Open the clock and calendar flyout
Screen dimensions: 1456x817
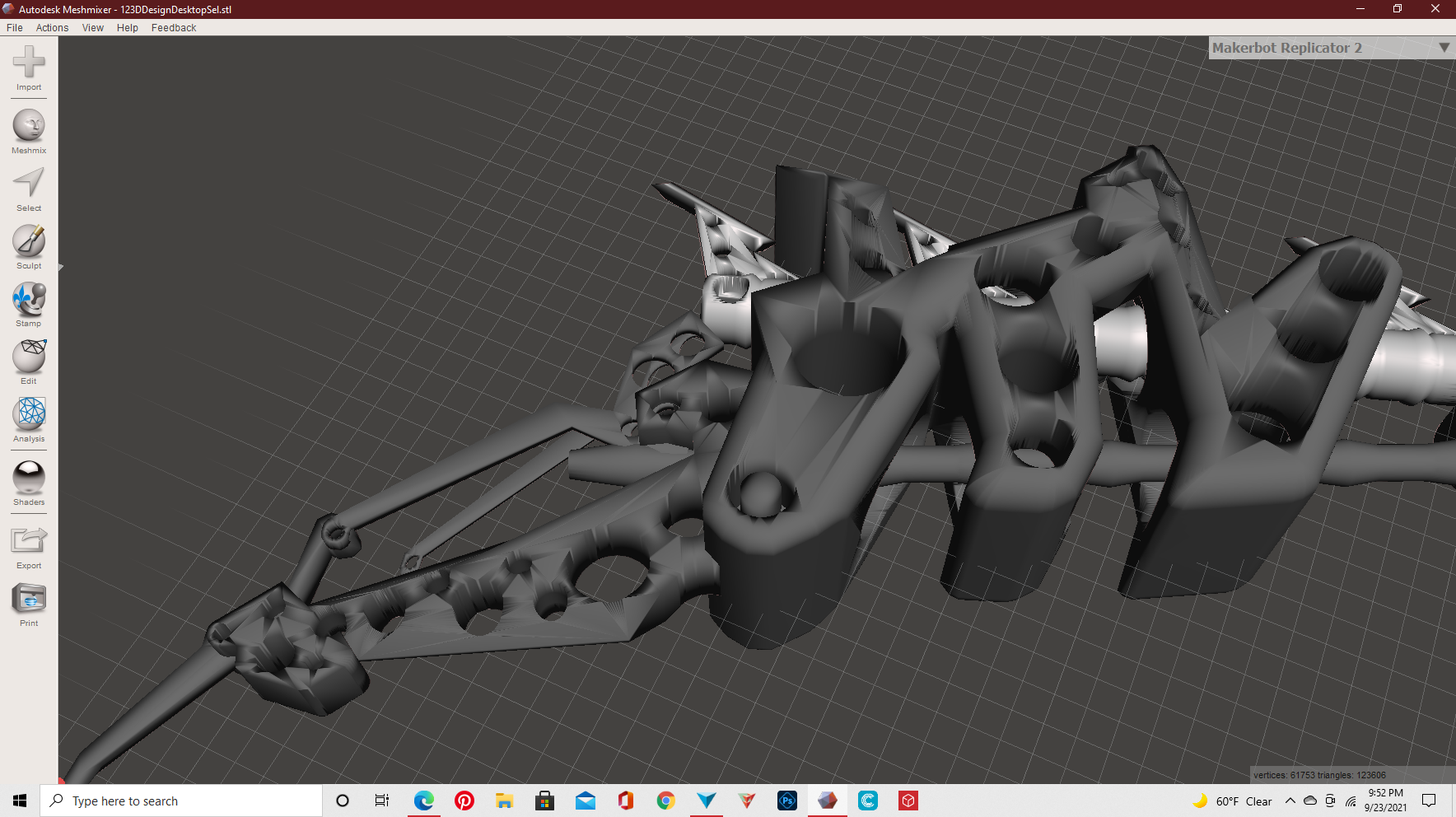pos(1386,801)
